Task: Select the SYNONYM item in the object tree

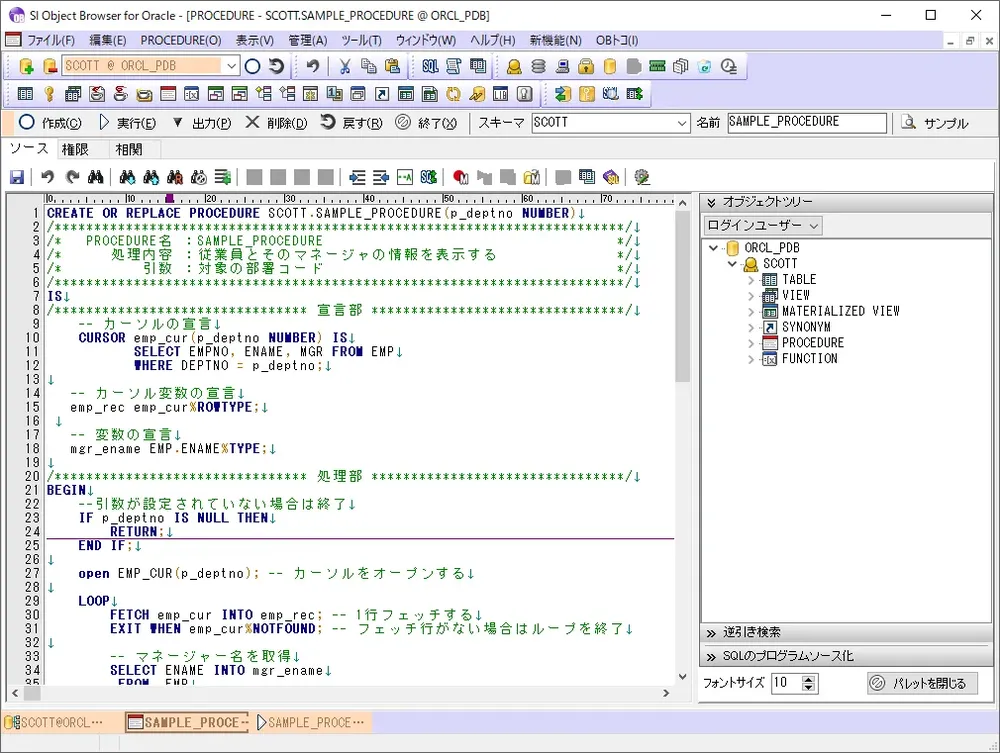Action: (x=806, y=327)
